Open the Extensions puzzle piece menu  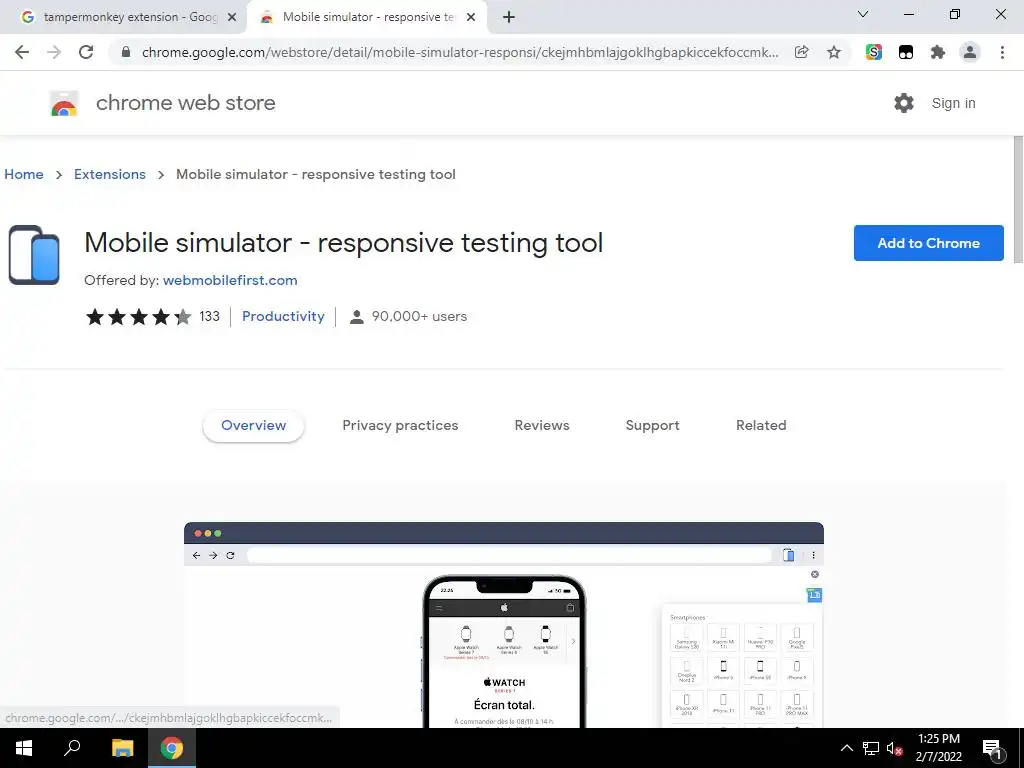(x=938, y=52)
